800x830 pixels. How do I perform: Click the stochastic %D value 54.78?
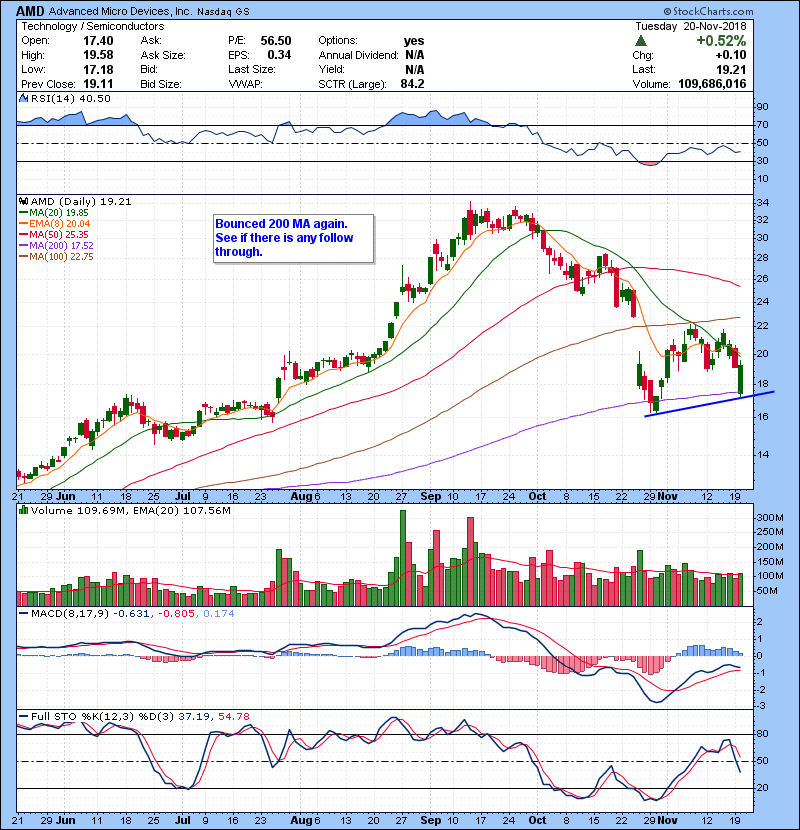(233, 717)
